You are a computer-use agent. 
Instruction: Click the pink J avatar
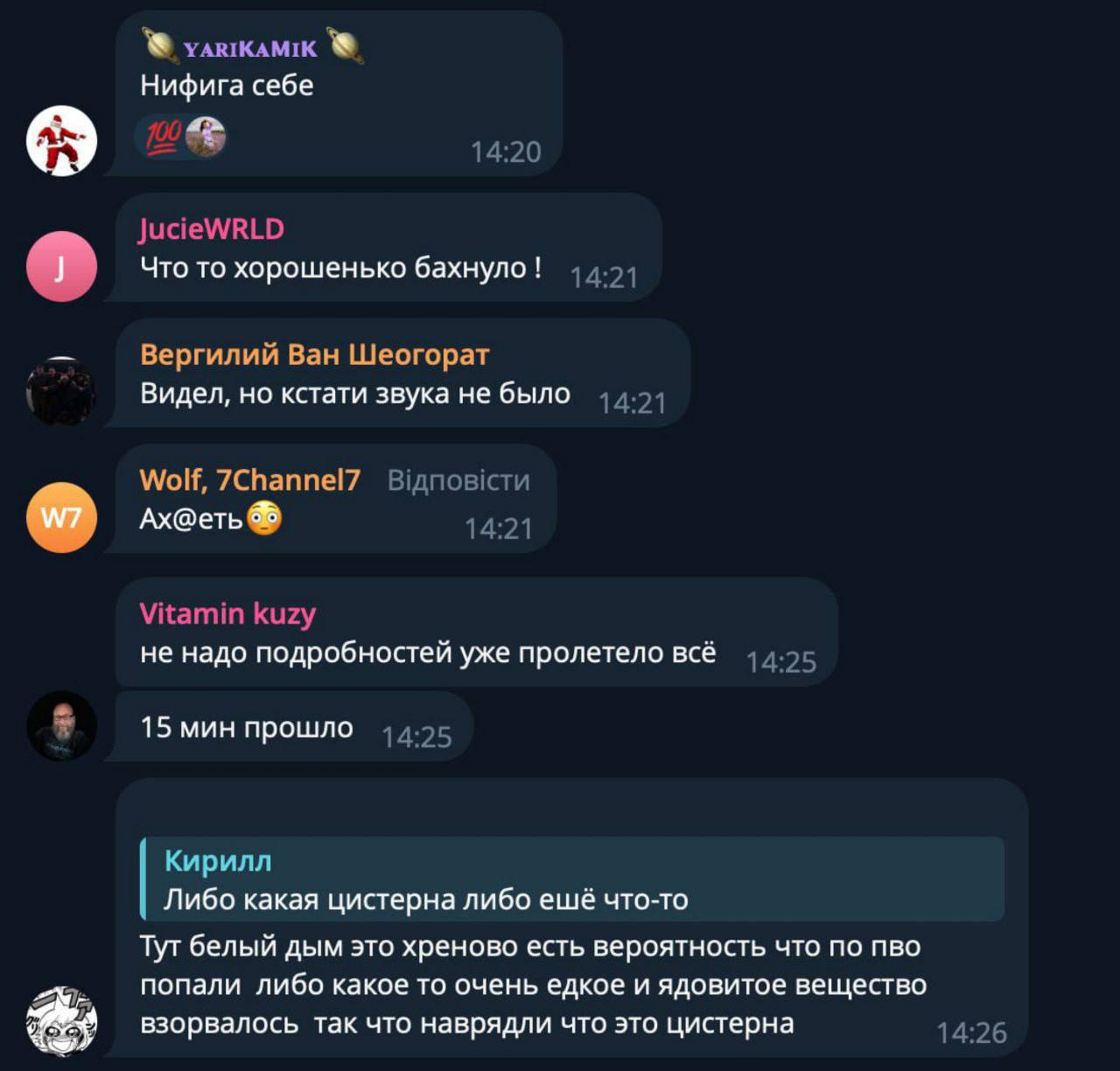(61, 267)
